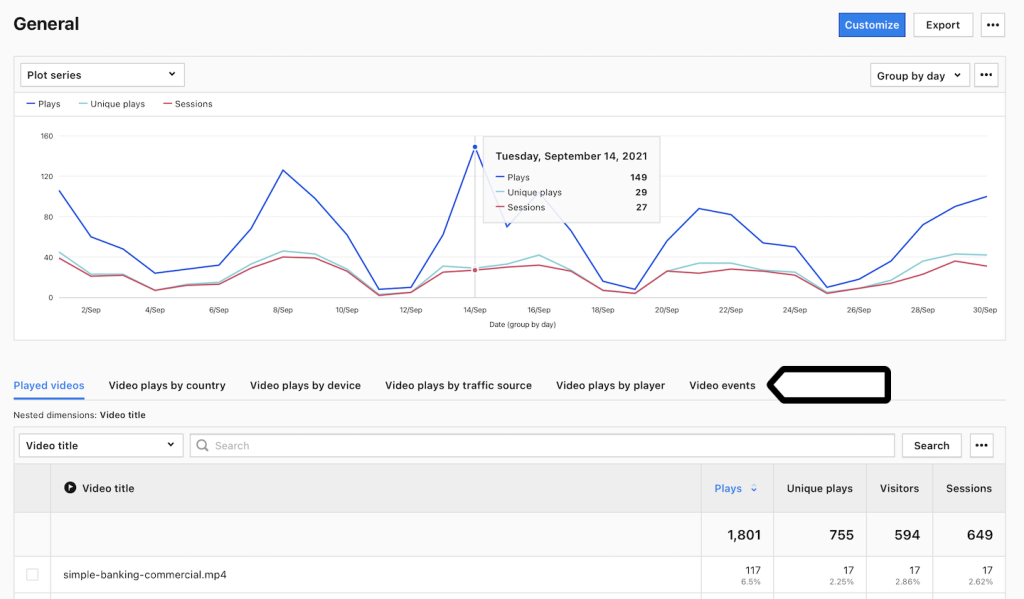Expand the Group by day dropdown

coord(919,76)
